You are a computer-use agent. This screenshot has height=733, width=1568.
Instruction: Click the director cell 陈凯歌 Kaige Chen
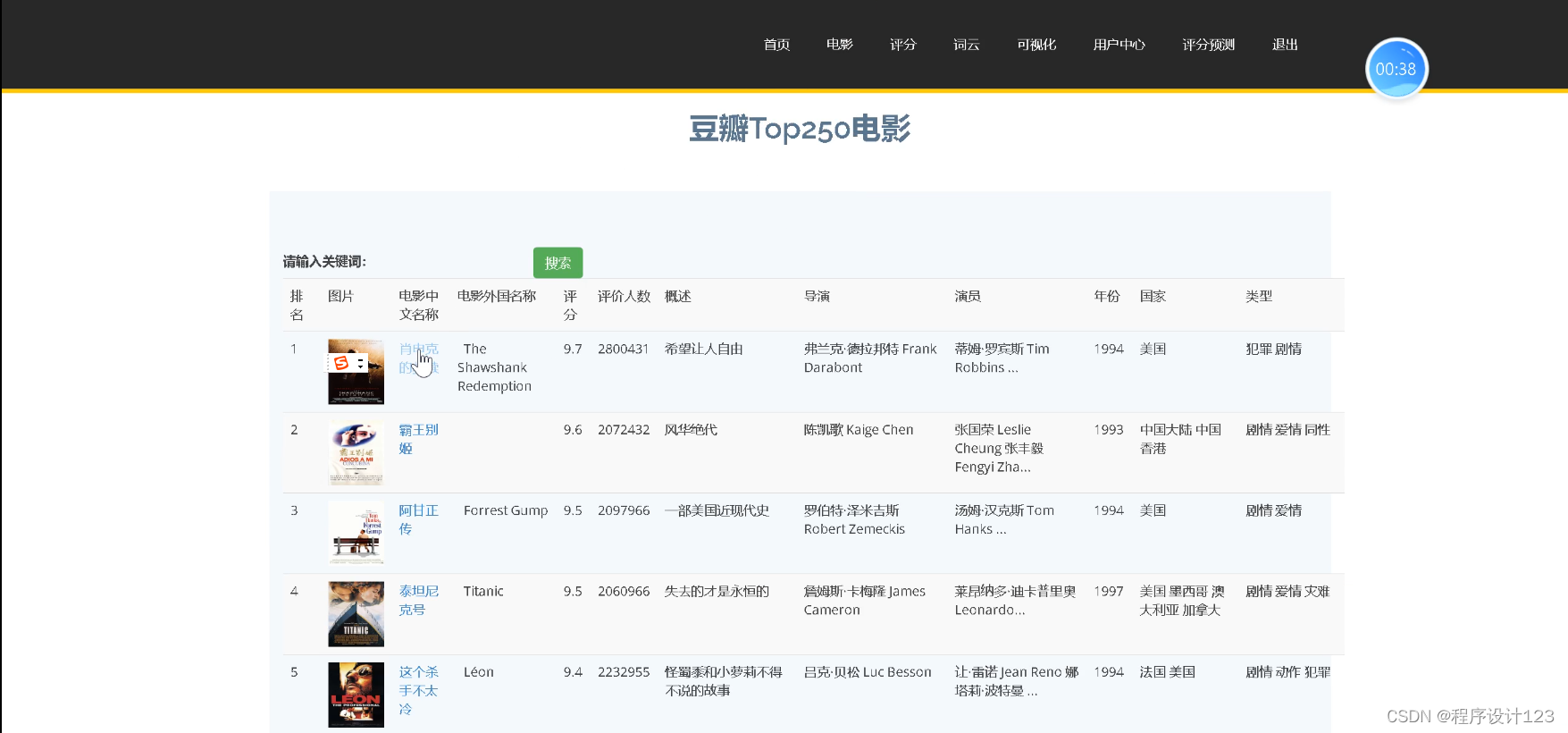tap(859, 429)
